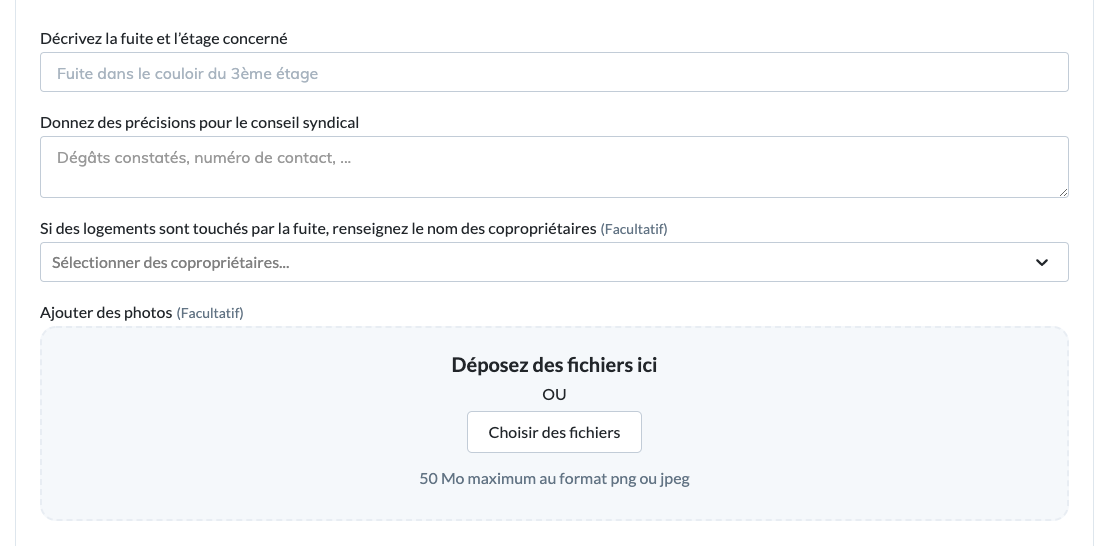Click placeholder text Dégâts constatés, numéro de contact
1111x546 pixels.
click(x=204, y=157)
